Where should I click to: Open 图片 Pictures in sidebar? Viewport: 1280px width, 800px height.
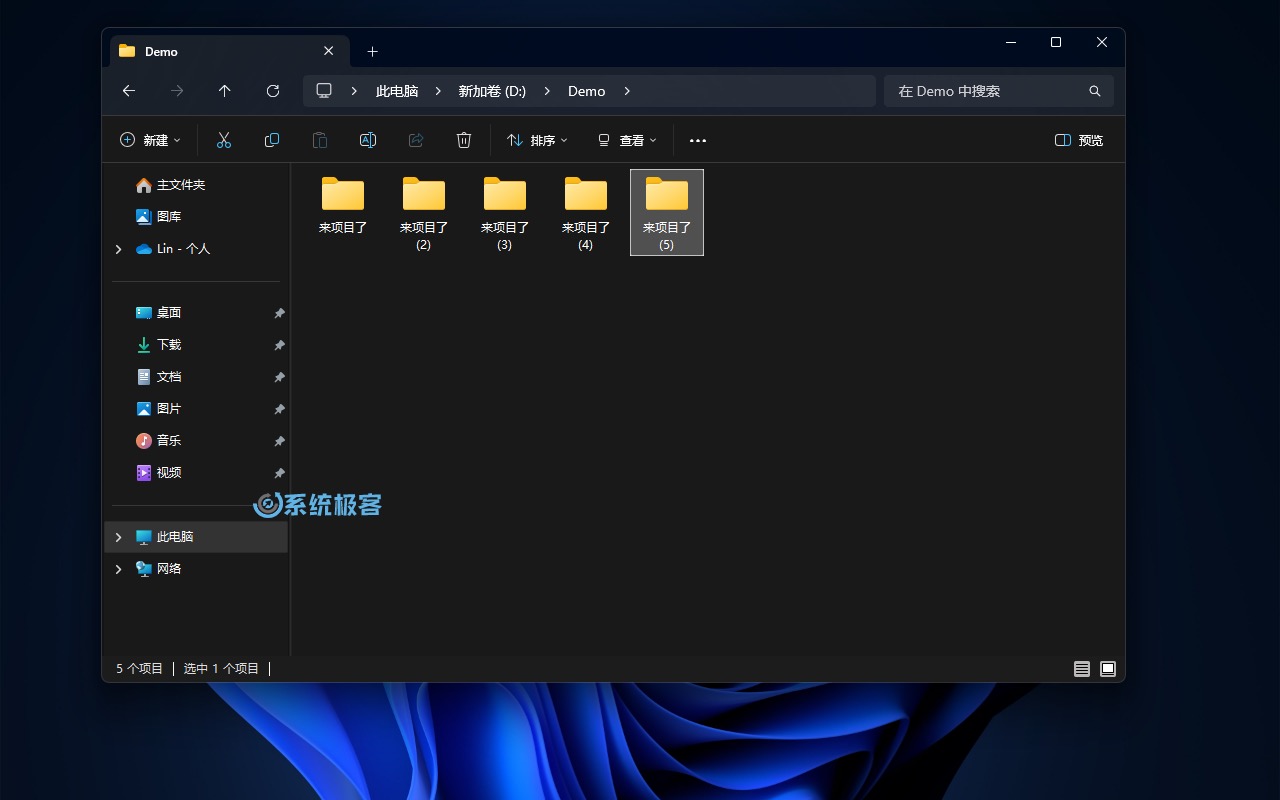click(158, 409)
